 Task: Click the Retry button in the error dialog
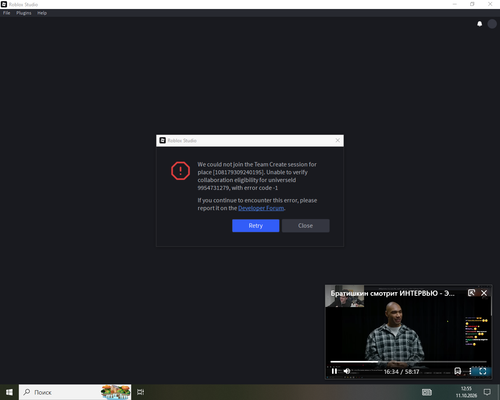point(256,226)
